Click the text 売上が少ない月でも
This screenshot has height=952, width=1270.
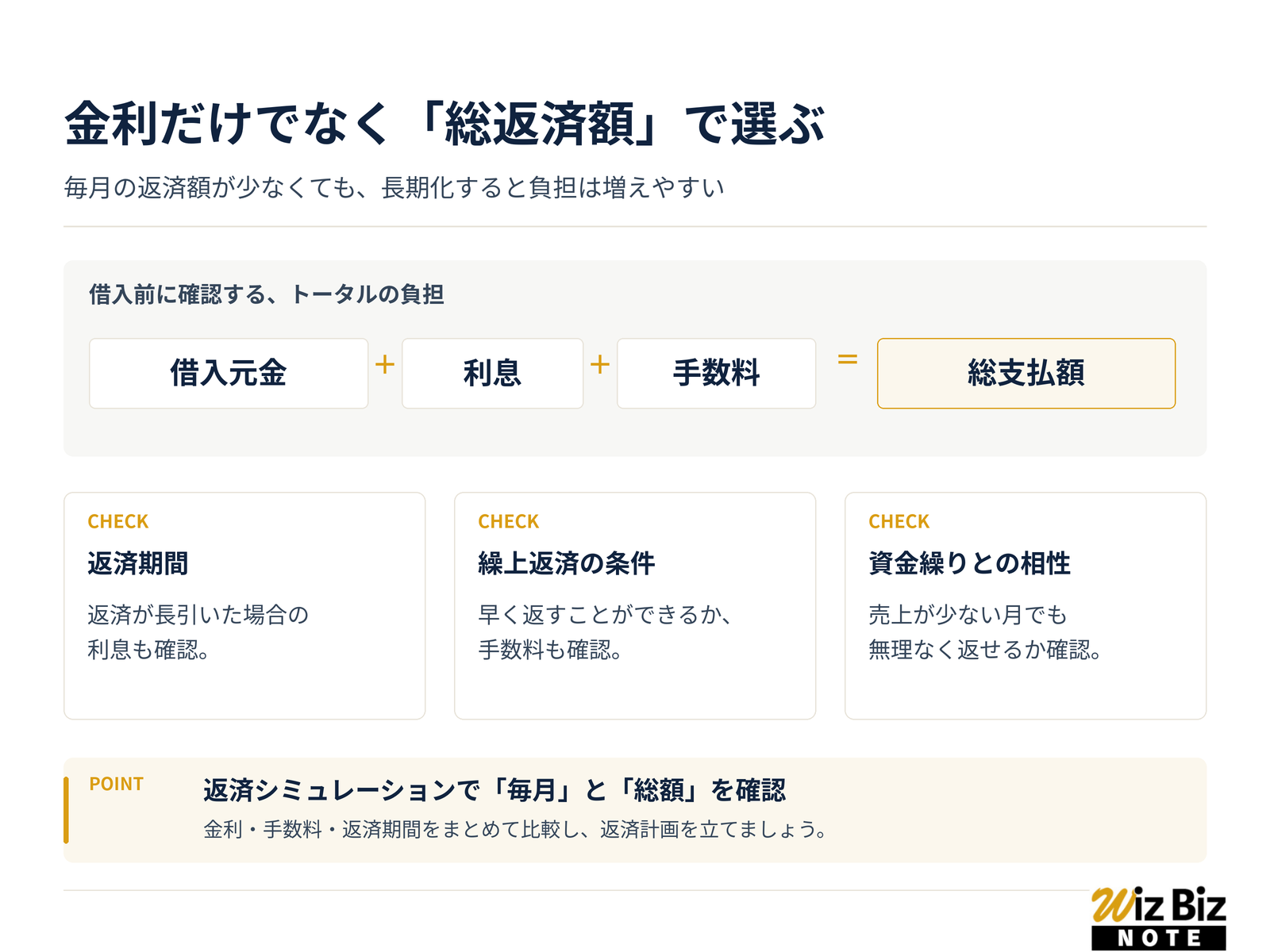(x=968, y=615)
